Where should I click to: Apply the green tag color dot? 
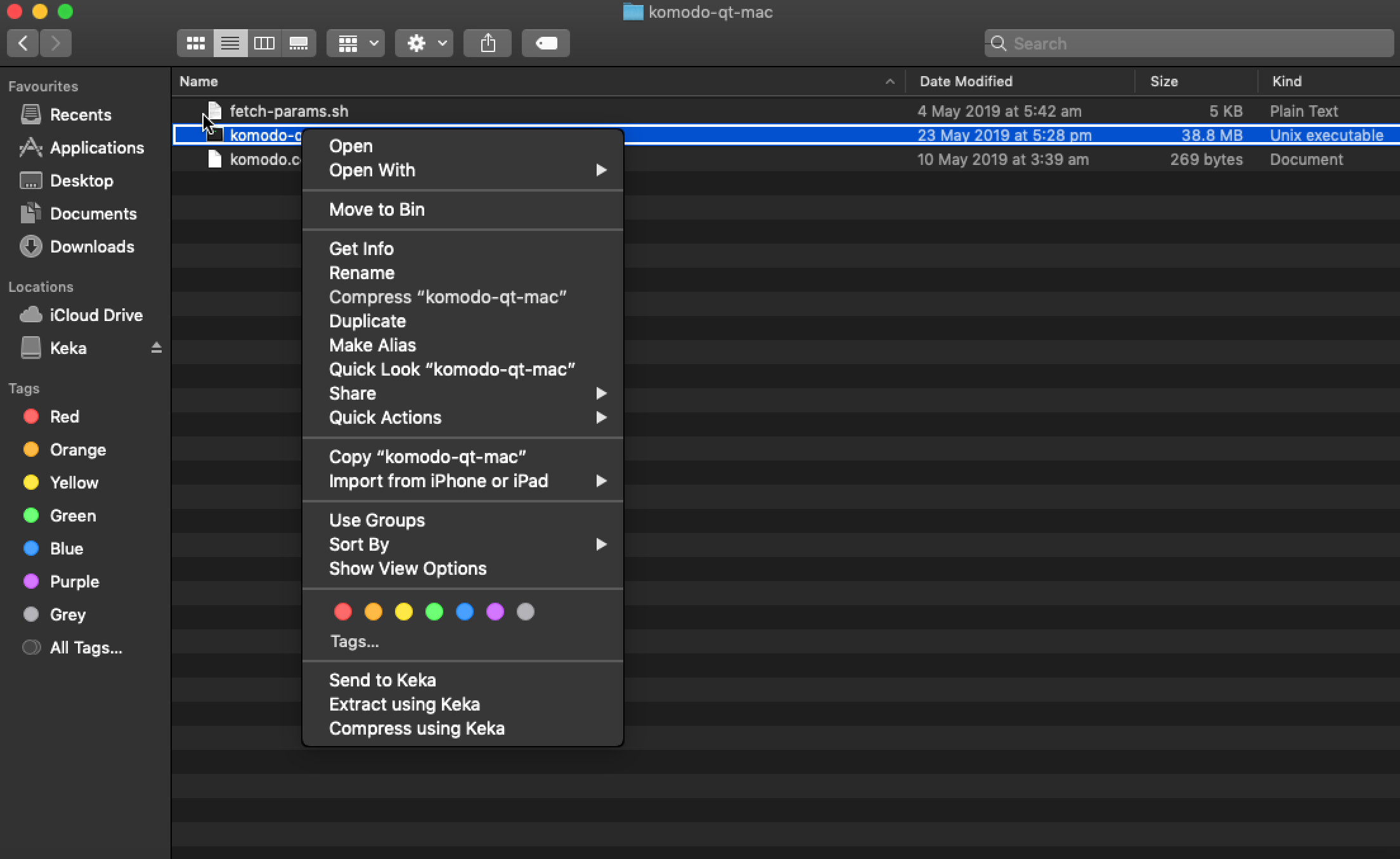[x=434, y=612]
